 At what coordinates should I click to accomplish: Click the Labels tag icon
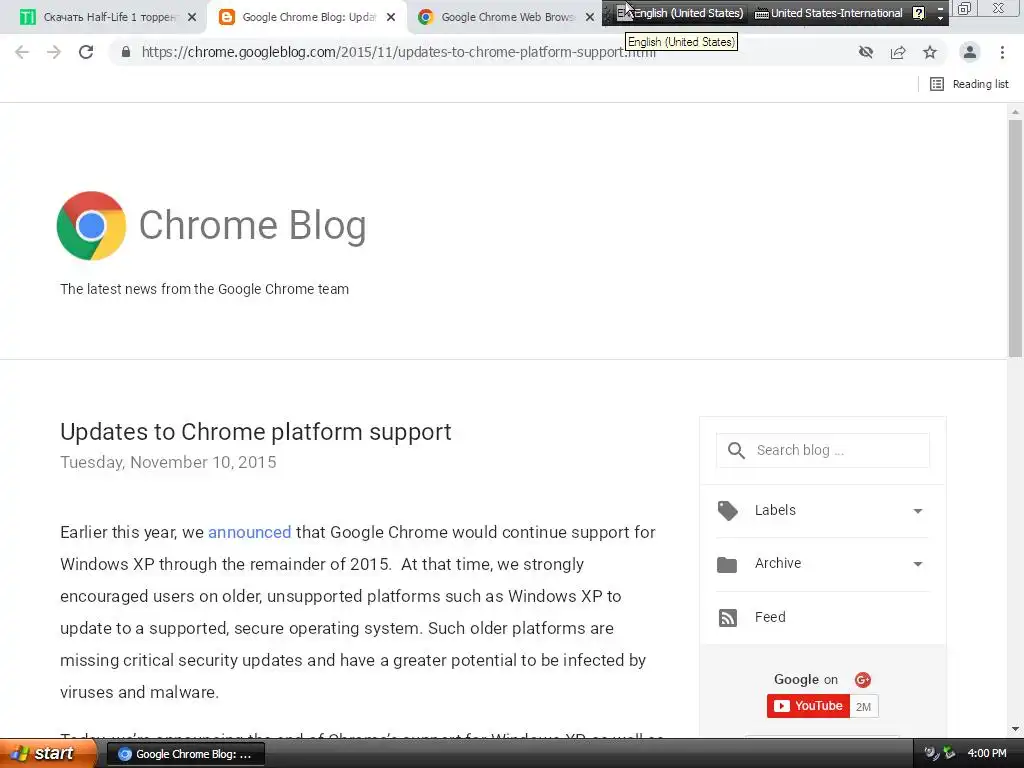(x=728, y=511)
